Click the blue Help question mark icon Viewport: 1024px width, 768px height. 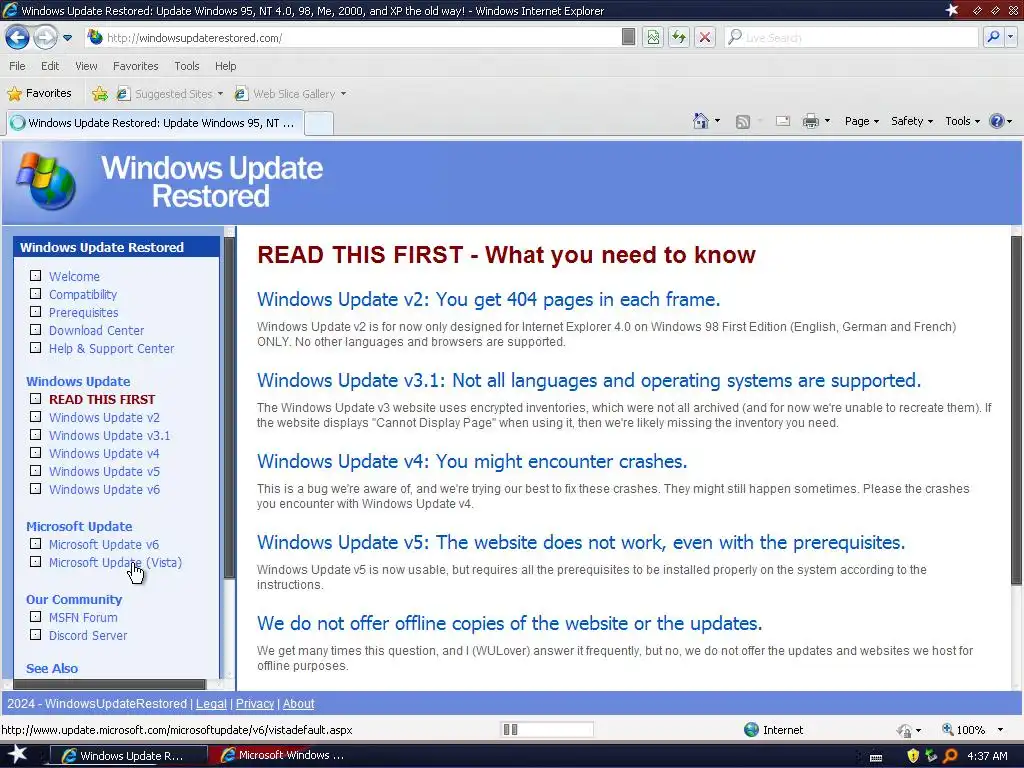997,121
